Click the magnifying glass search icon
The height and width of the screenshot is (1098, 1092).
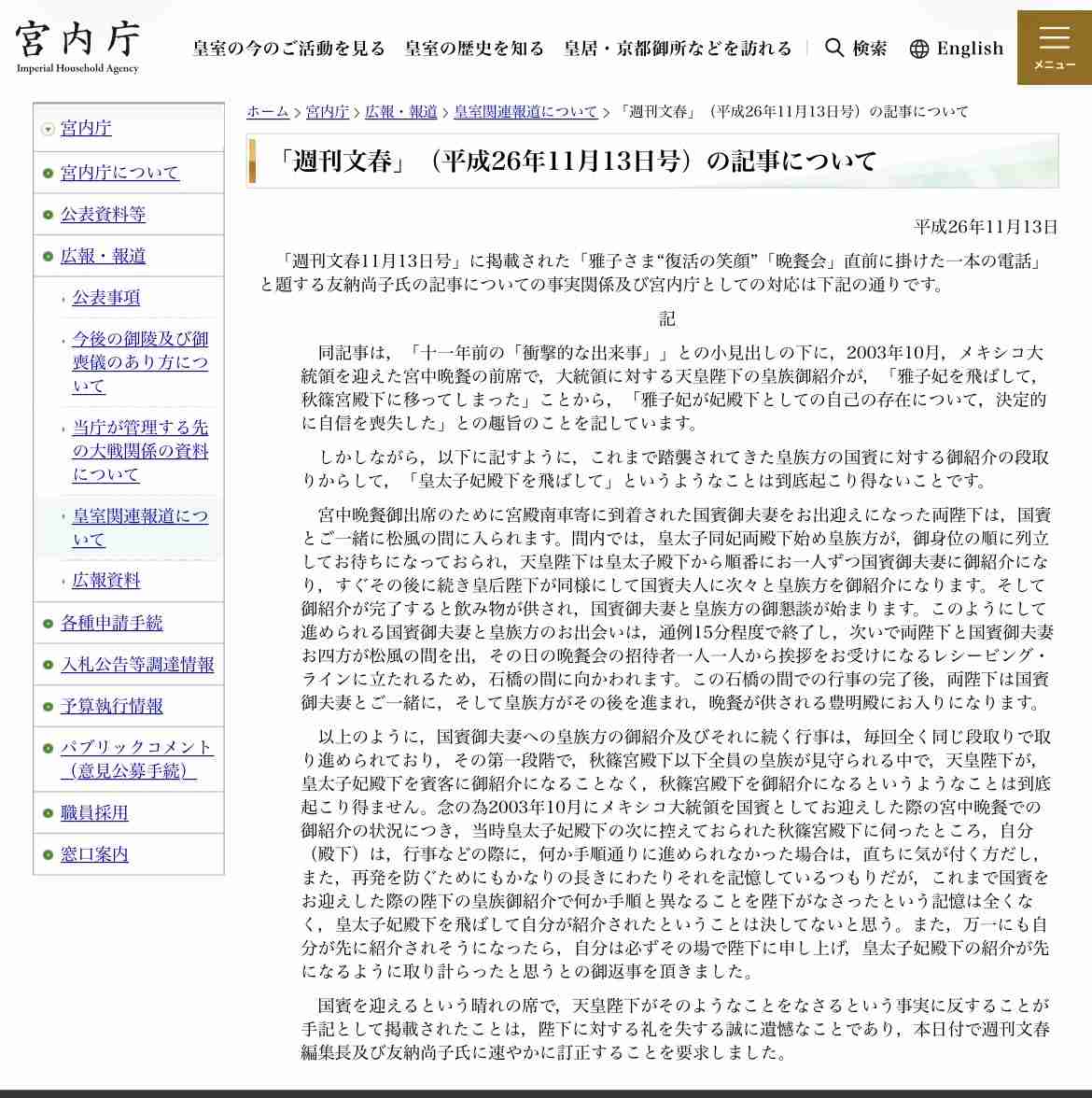tap(833, 48)
